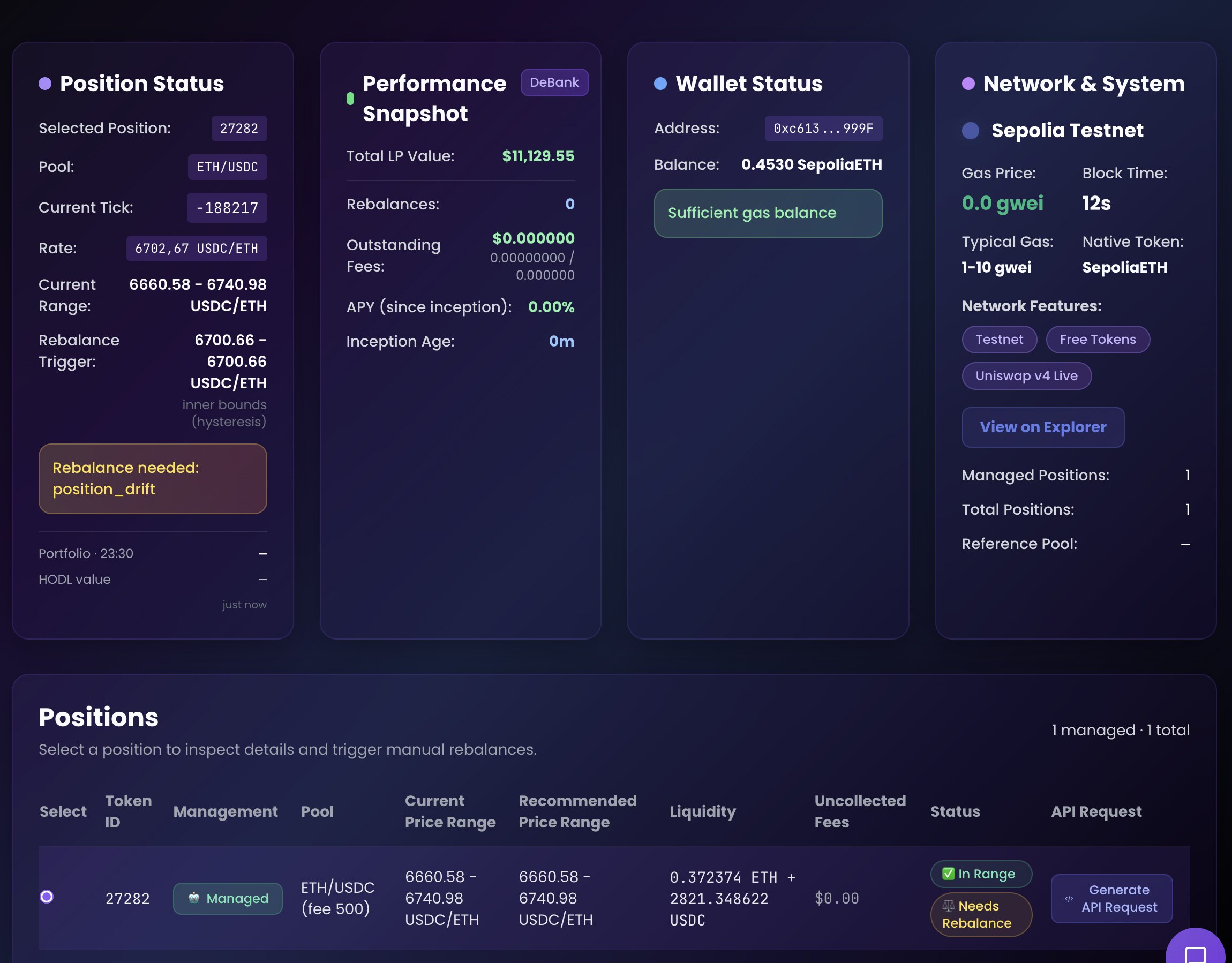Click the rate value 6702,67 USDC/ETH

pyautogui.click(x=196, y=248)
